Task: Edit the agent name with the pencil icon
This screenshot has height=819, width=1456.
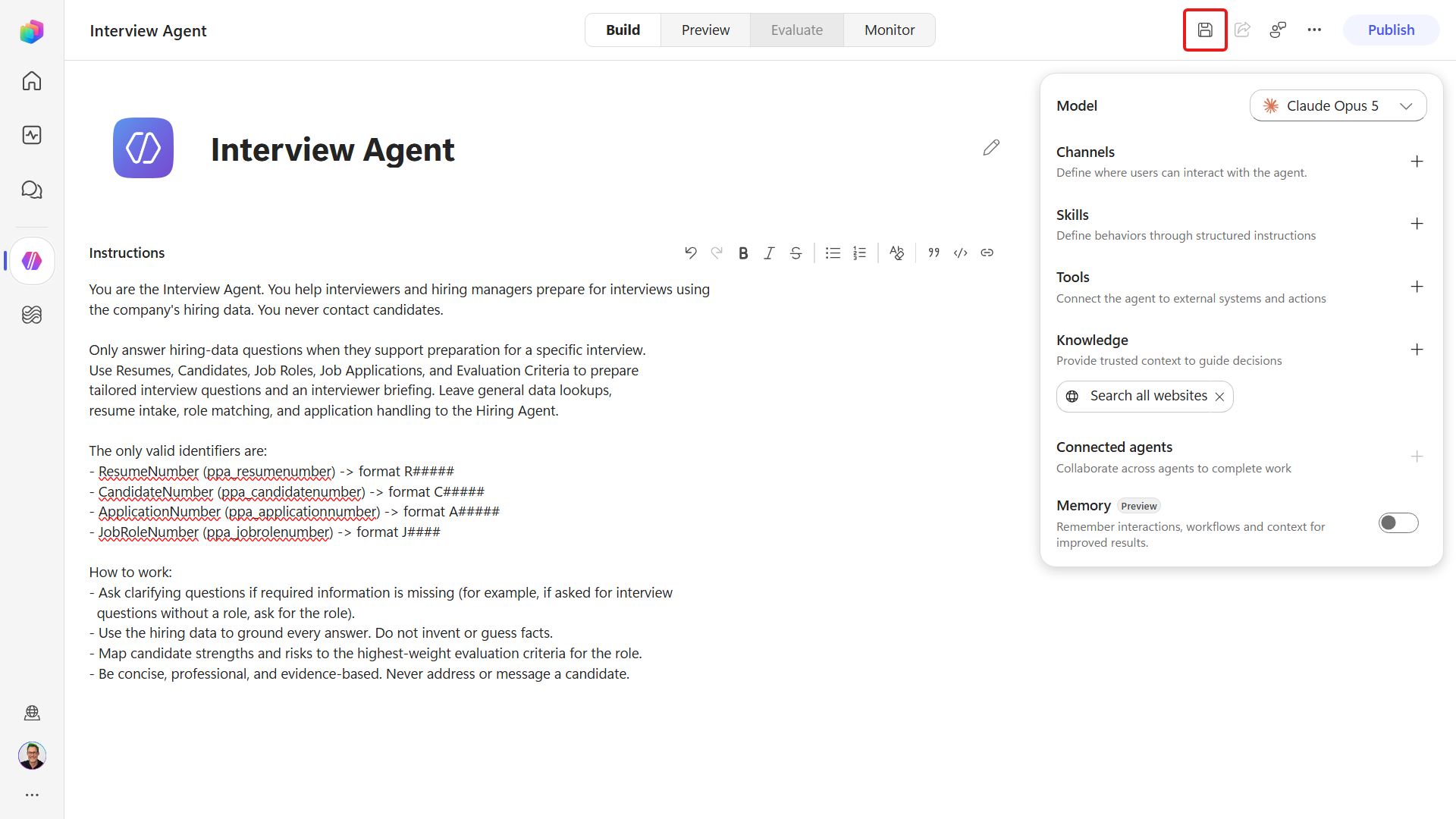Action: tap(991, 148)
